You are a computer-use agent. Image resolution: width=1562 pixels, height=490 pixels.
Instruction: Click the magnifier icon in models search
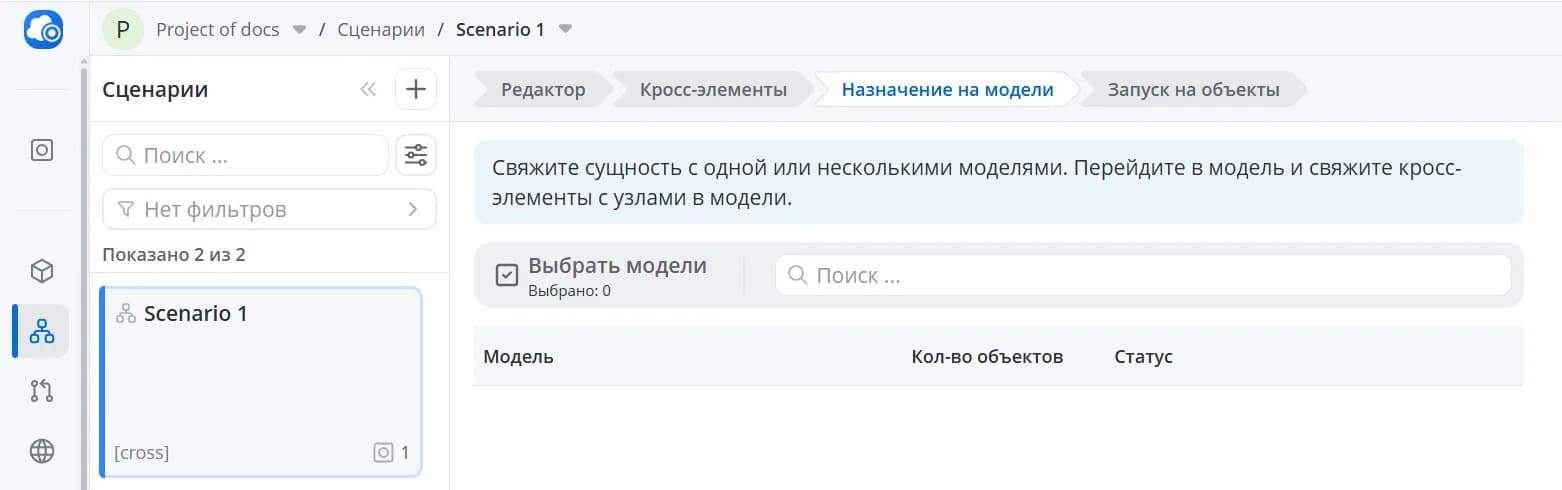798,275
